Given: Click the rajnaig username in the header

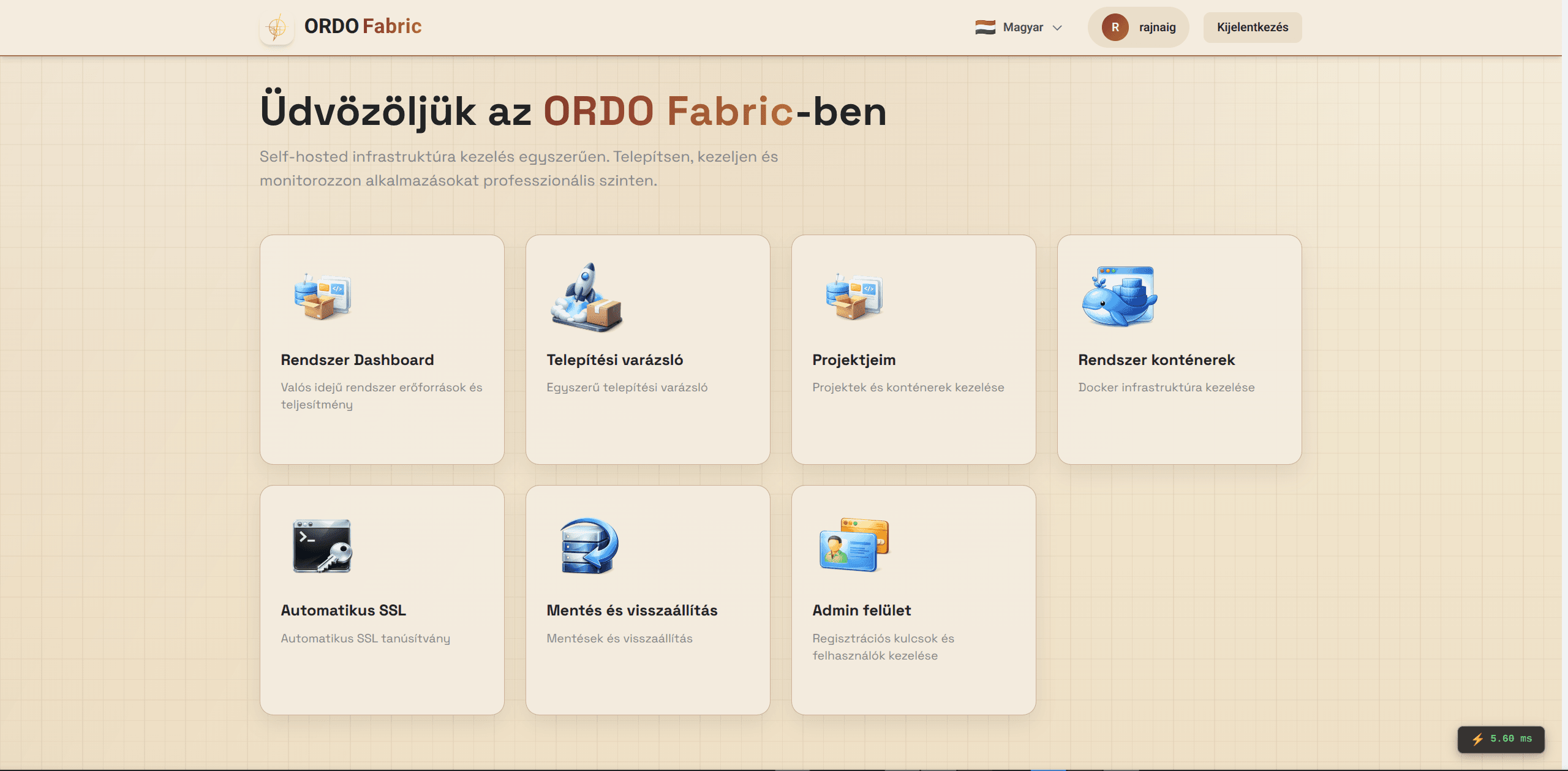Looking at the screenshot, I should (x=1156, y=26).
